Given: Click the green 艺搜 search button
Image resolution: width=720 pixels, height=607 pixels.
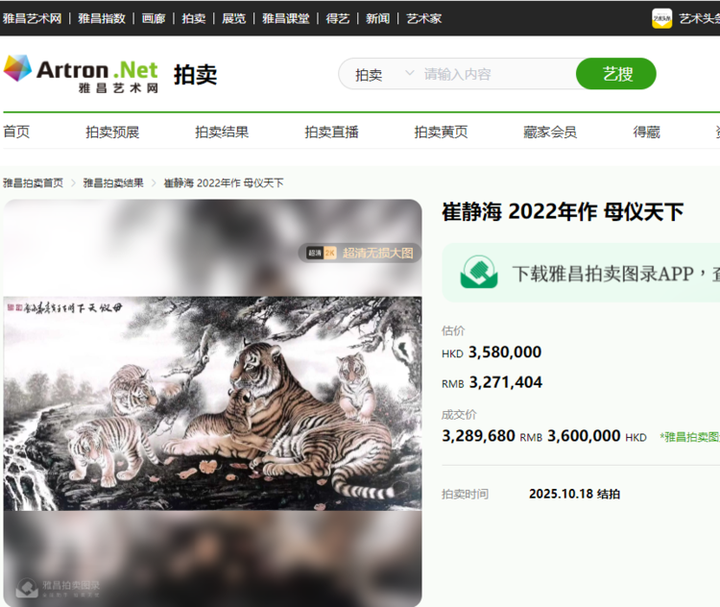Looking at the screenshot, I should 616,73.
